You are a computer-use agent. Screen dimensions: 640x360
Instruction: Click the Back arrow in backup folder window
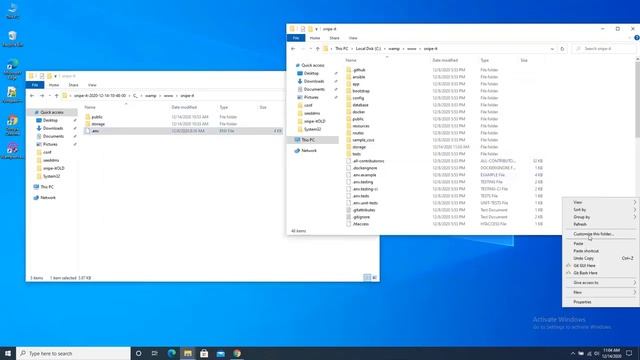coord(32,96)
